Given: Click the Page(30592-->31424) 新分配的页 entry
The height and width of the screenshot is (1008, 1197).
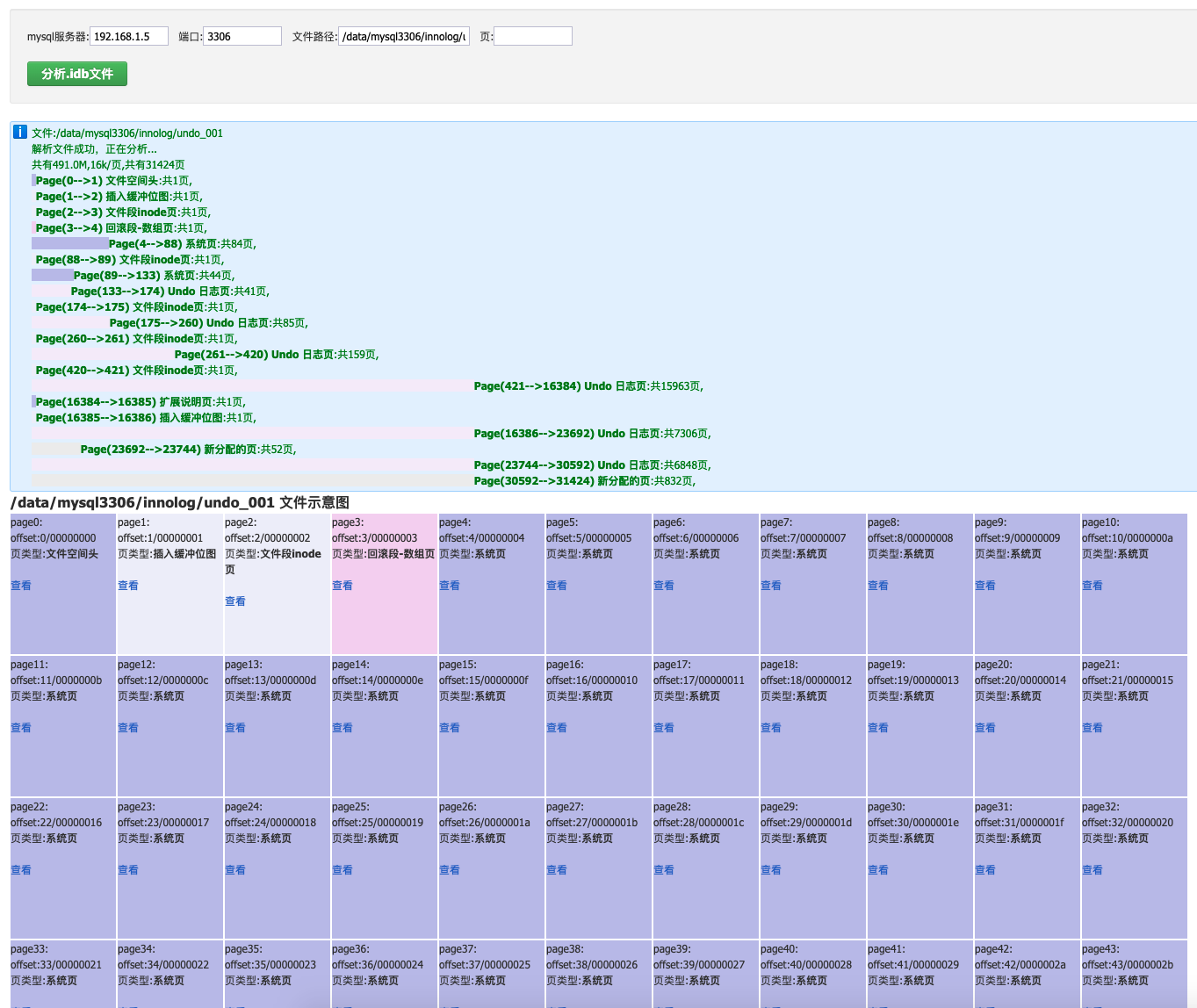Looking at the screenshot, I should click(x=584, y=481).
